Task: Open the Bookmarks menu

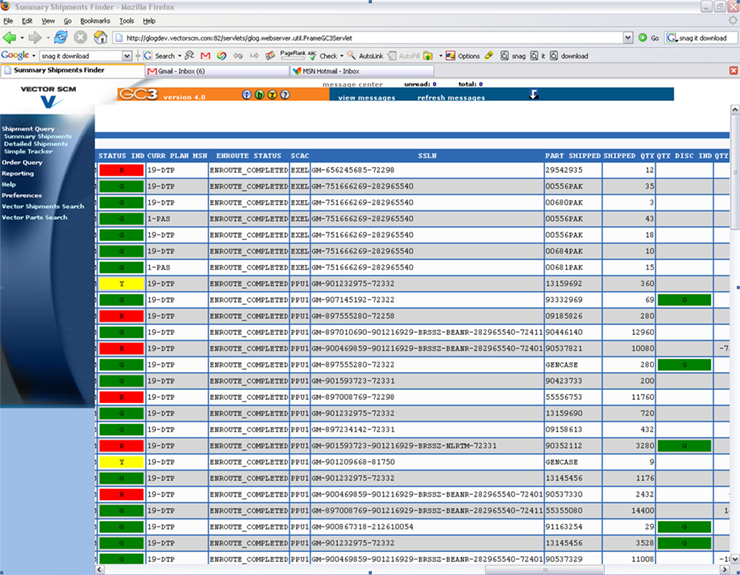Action: pos(95,21)
